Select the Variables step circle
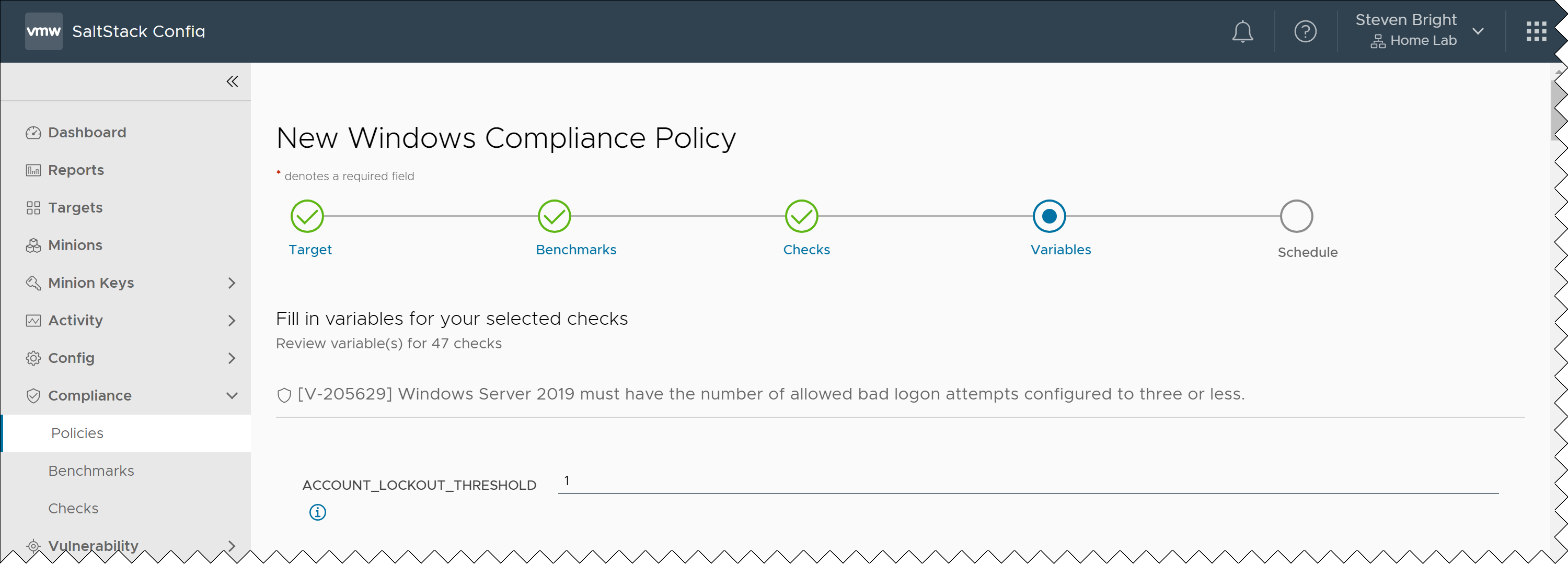 pos(1048,216)
